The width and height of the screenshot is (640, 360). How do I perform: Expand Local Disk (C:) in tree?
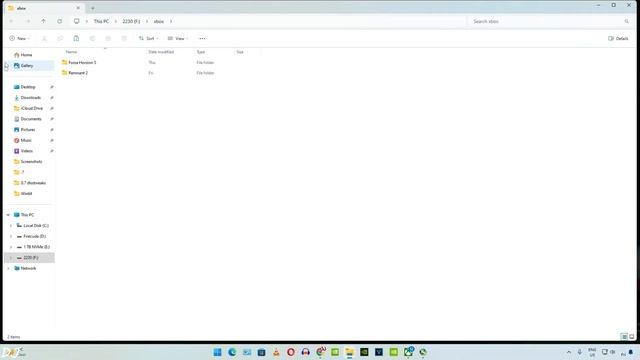[11, 225]
